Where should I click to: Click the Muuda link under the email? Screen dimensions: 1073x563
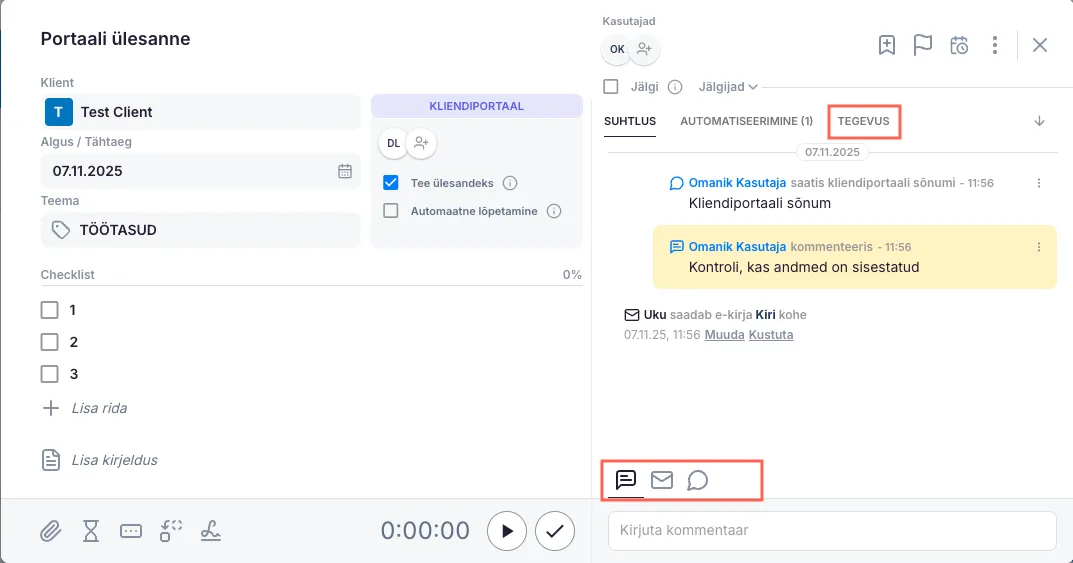[724, 335]
